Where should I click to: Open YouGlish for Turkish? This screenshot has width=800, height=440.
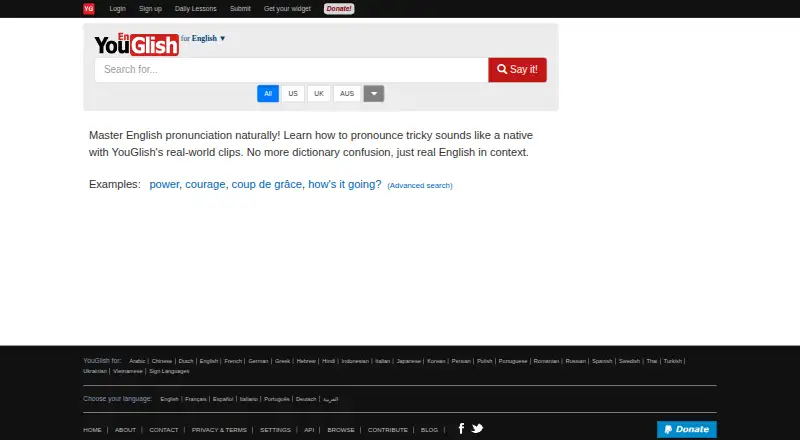click(x=672, y=361)
